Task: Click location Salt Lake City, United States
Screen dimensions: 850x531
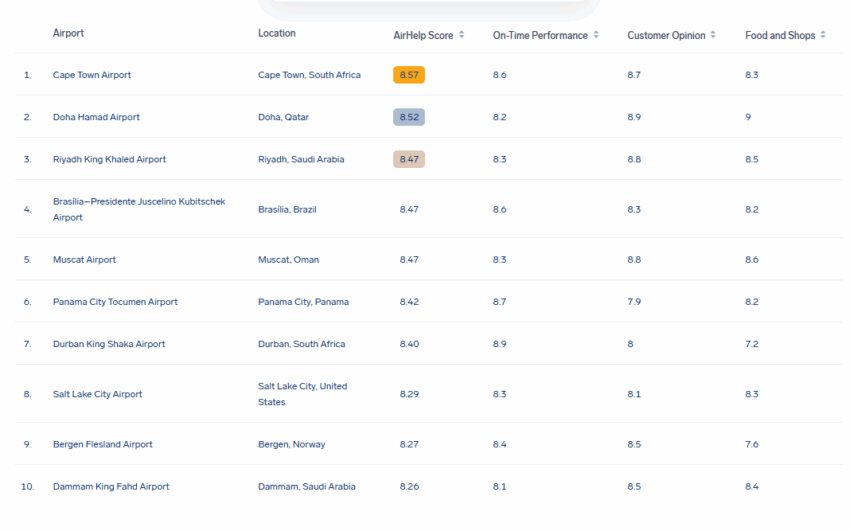Action: (x=302, y=394)
